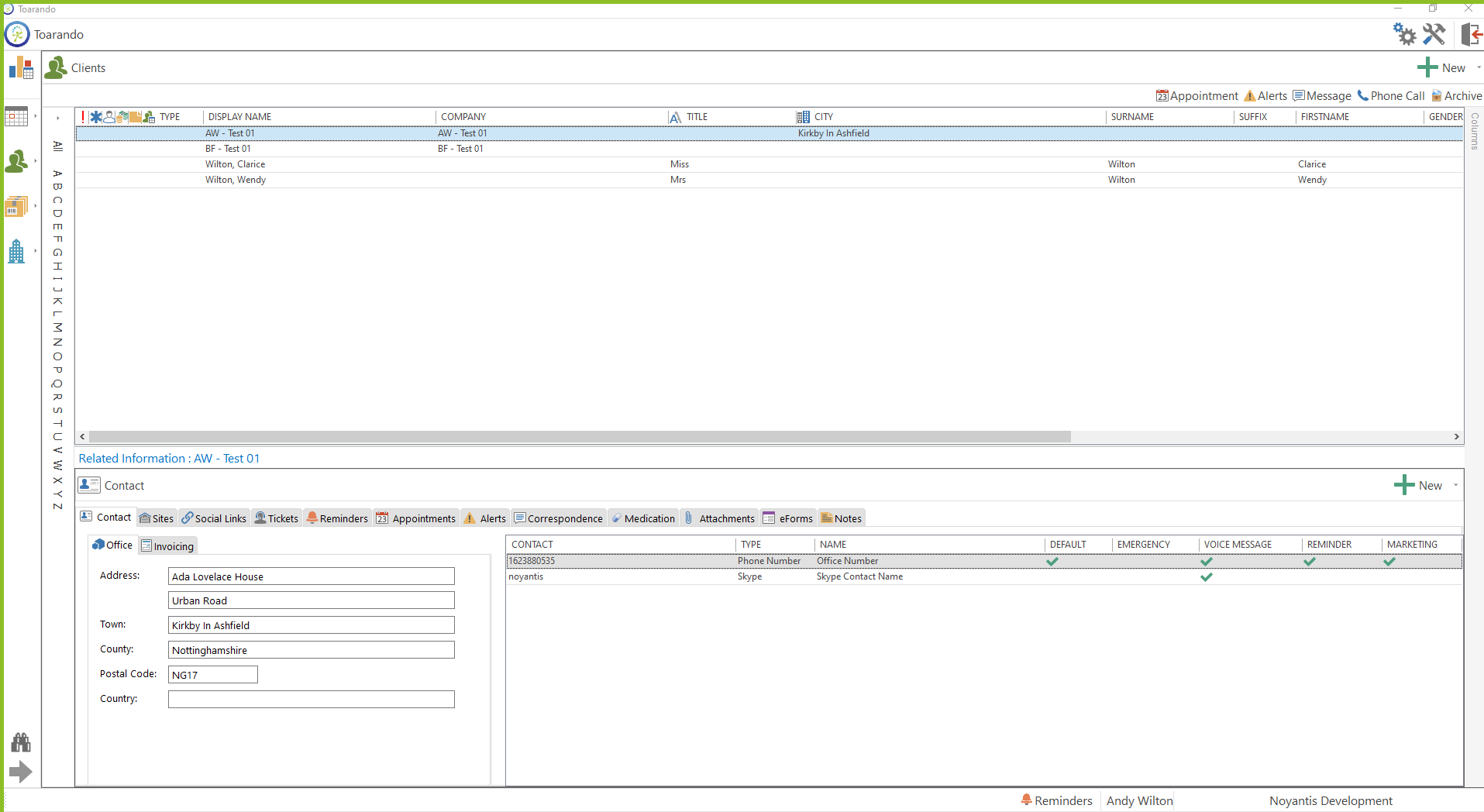Click the right arrow icon in sidebar

[x=21, y=772]
